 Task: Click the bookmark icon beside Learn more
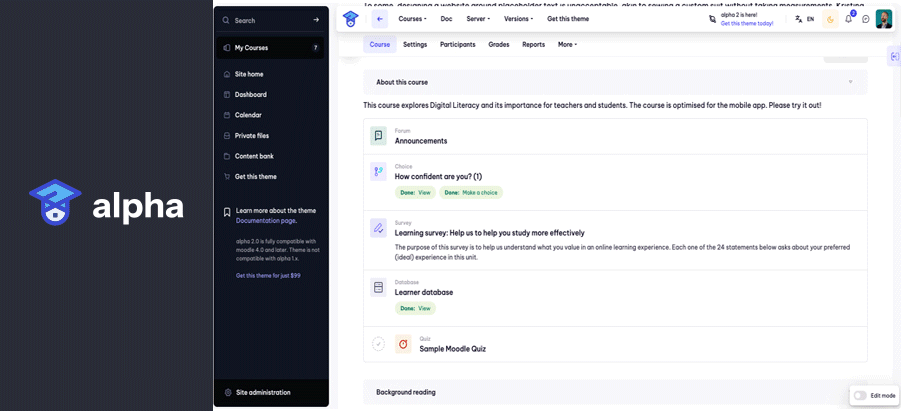[x=227, y=212]
